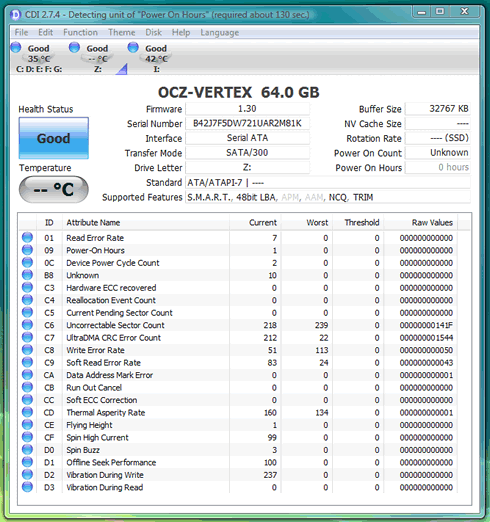Click status icon of Data Address Mark Error
Viewport: 490px width, 522px height.
(x=27, y=375)
